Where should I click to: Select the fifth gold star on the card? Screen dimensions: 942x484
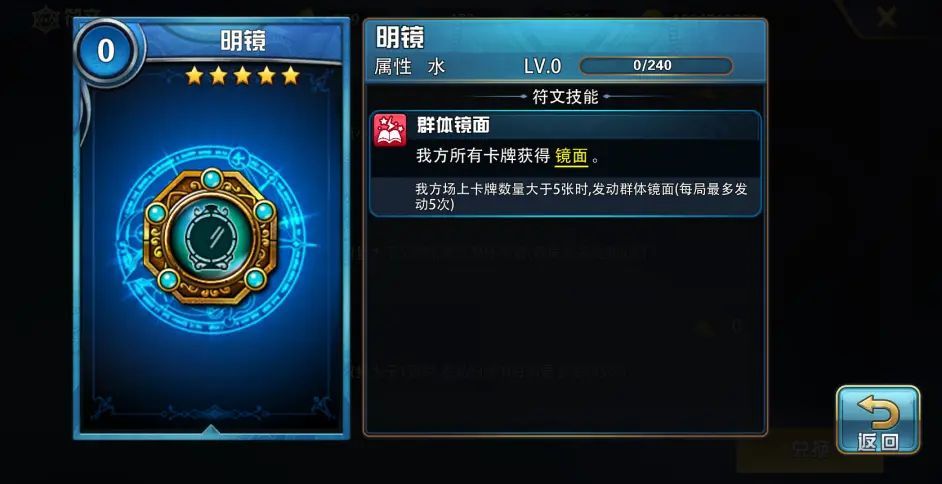pyautogui.click(x=291, y=76)
